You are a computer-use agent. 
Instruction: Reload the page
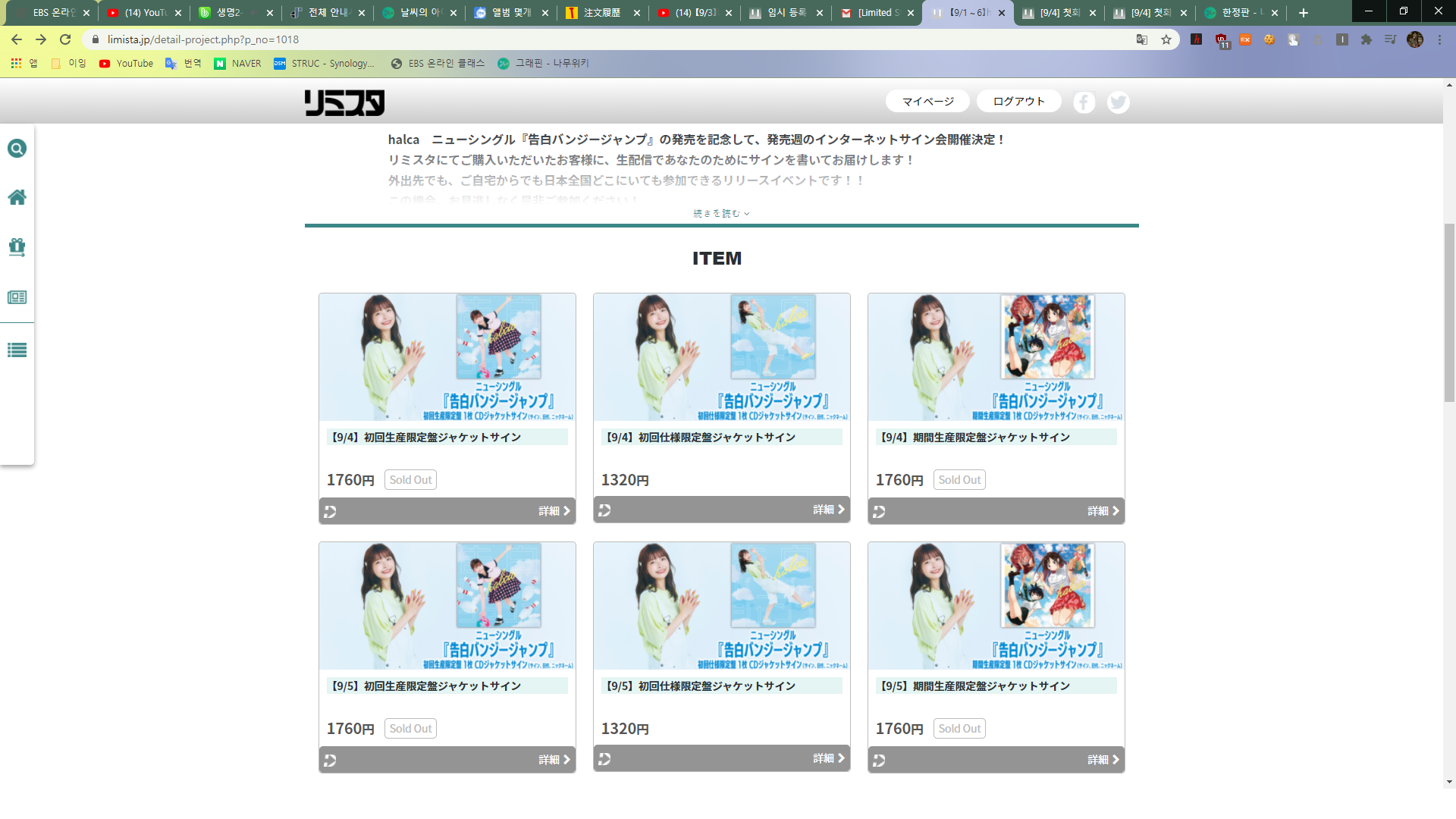coord(65,39)
